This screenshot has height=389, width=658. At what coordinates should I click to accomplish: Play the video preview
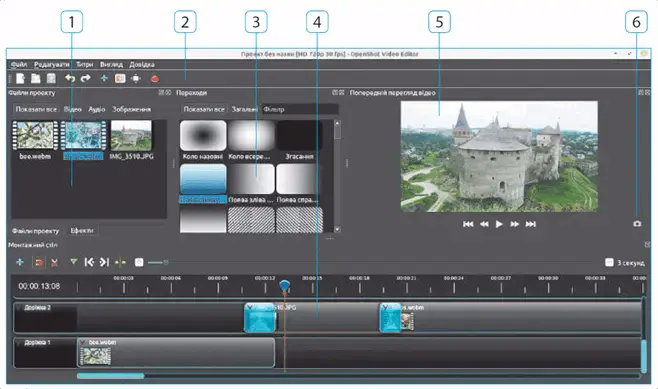(x=499, y=224)
